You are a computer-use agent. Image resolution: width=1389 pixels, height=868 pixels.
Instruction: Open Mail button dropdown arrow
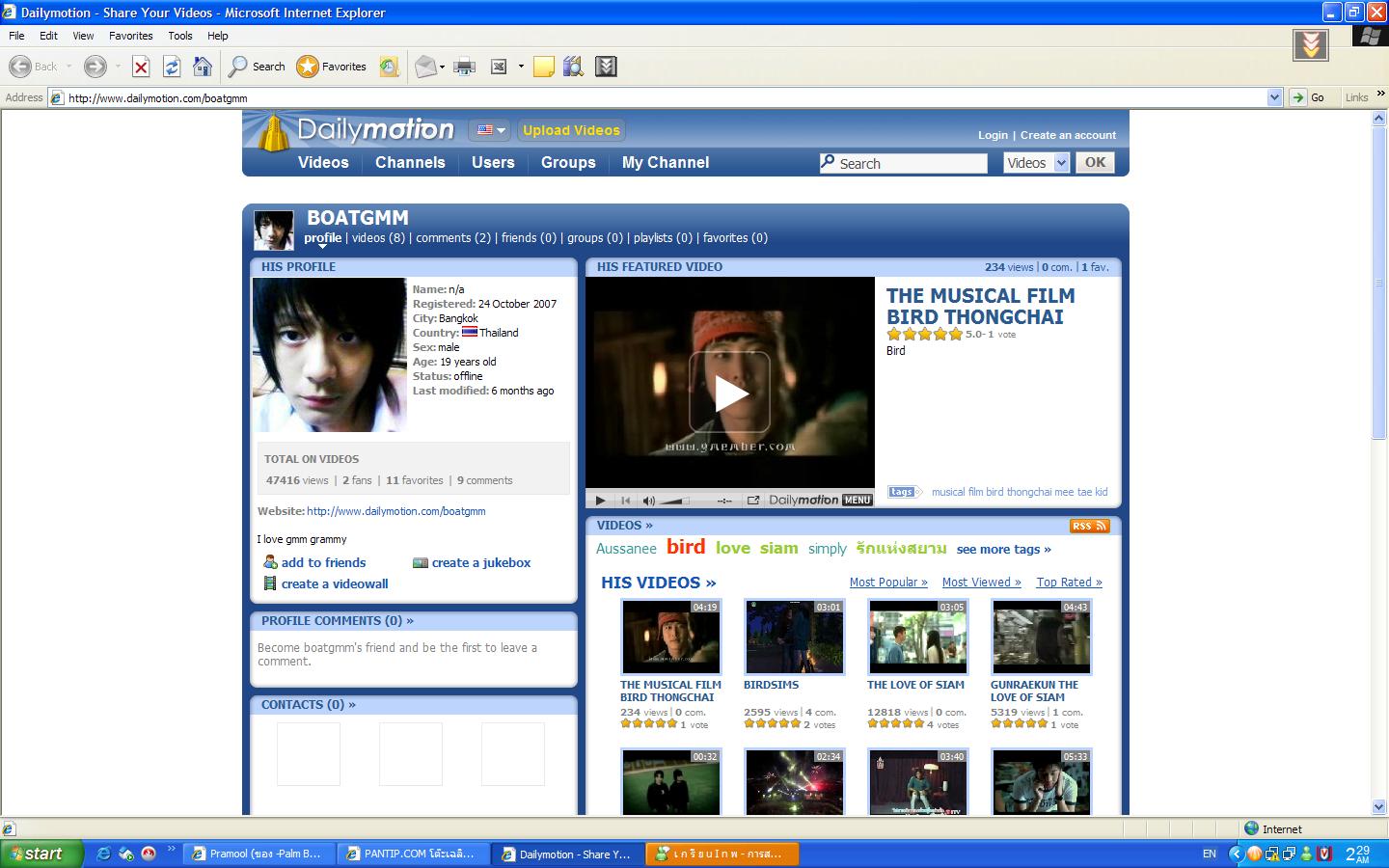[442, 67]
